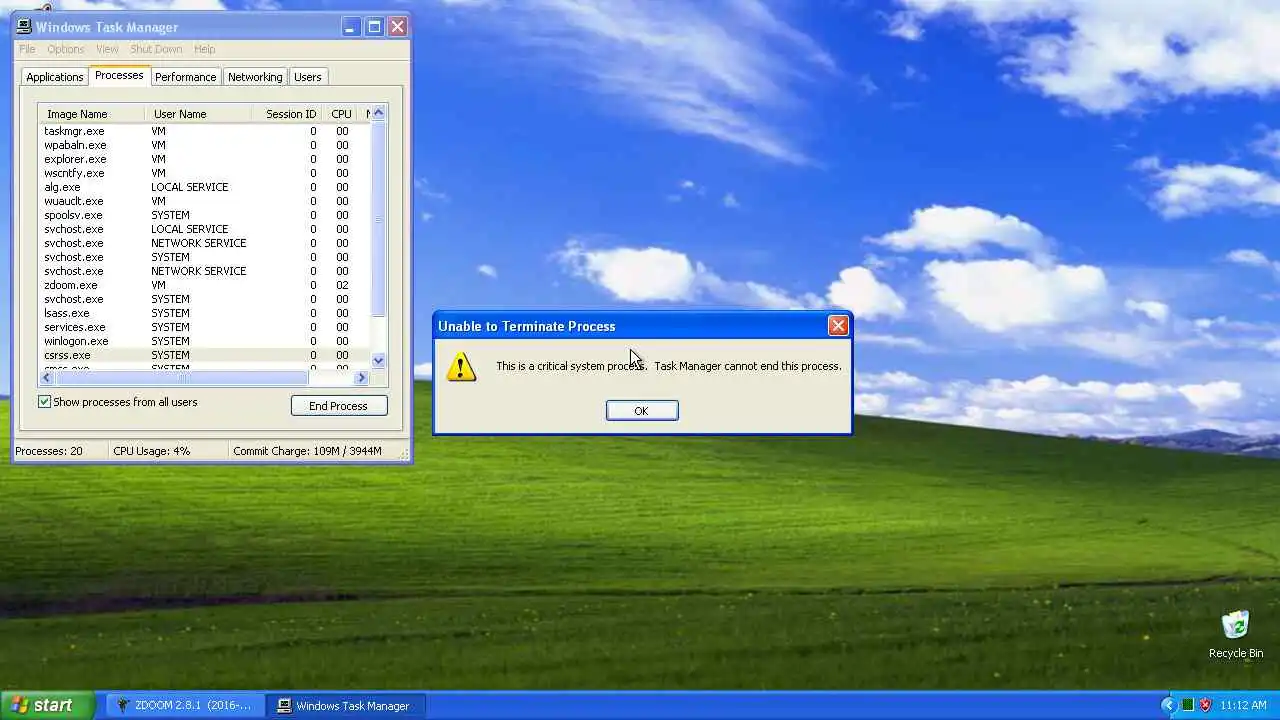
Task: Sort processes by CPU column header
Action: point(342,114)
